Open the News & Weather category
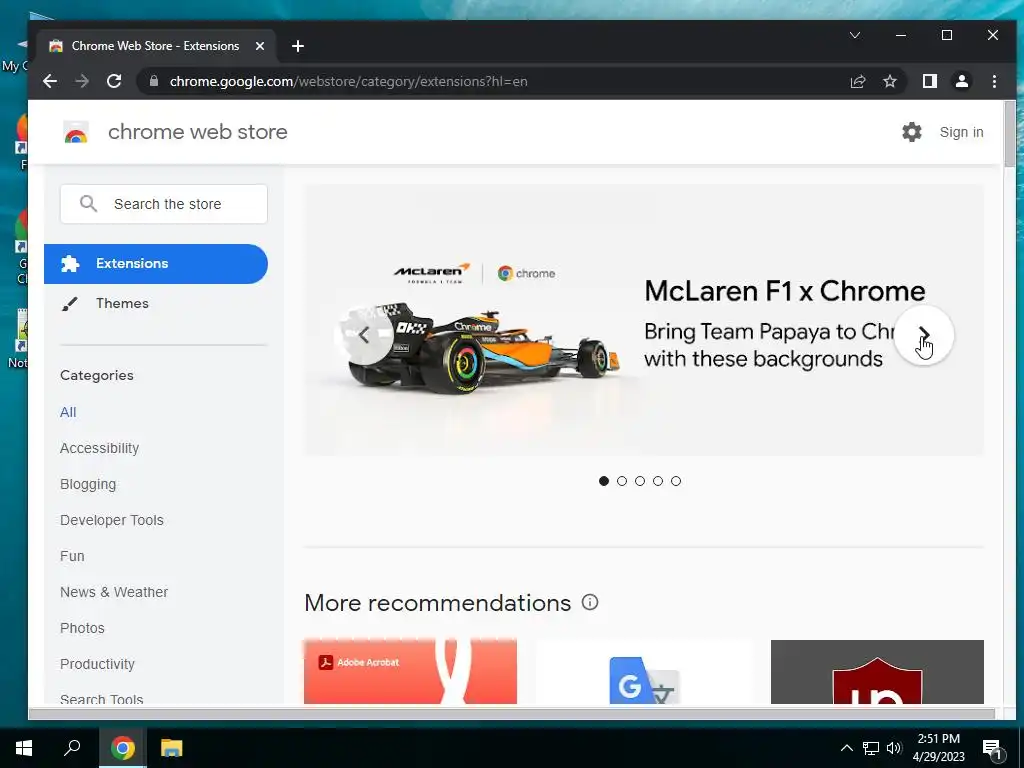 (114, 592)
